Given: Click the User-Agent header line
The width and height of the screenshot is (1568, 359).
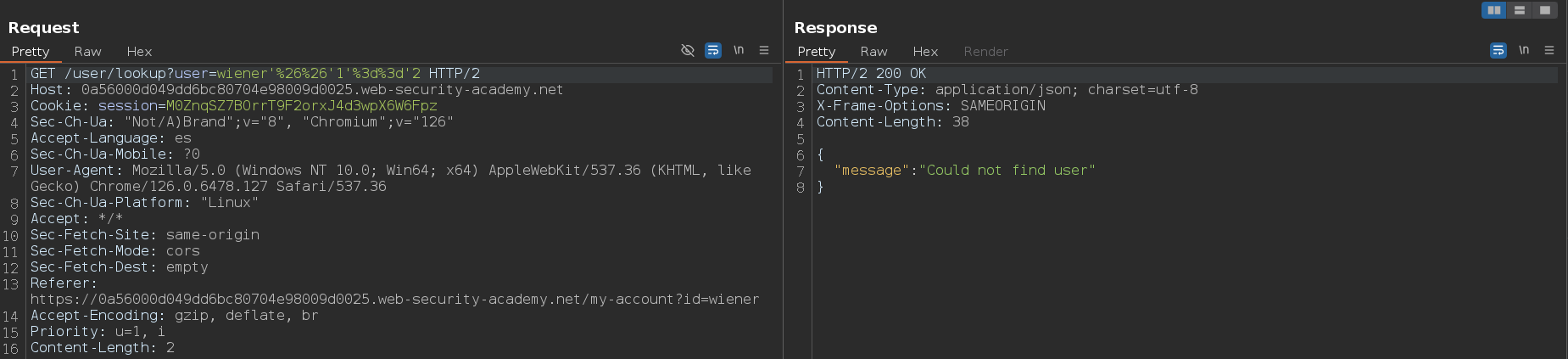Looking at the screenshot, I should pos(391,178).
